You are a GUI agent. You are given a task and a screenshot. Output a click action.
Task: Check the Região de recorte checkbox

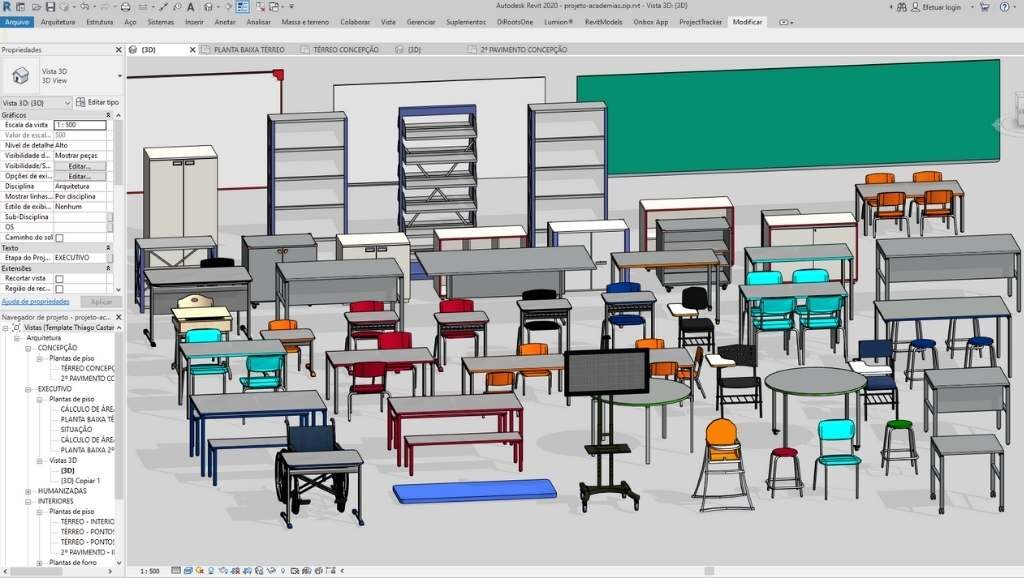click(x=59, y=289)
